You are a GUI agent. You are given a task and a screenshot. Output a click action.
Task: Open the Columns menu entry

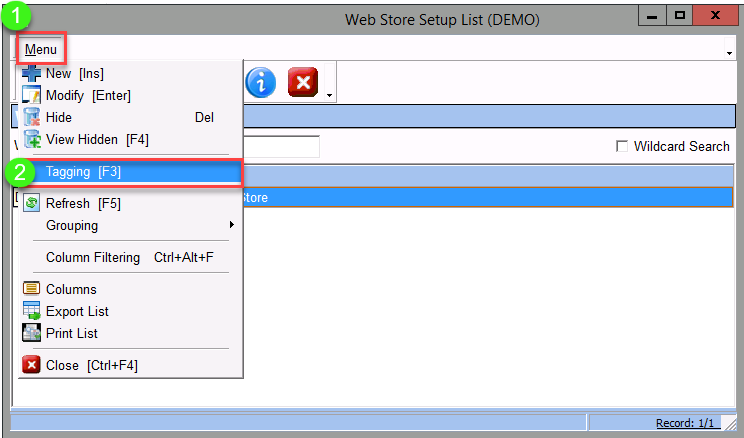point(71,289)
